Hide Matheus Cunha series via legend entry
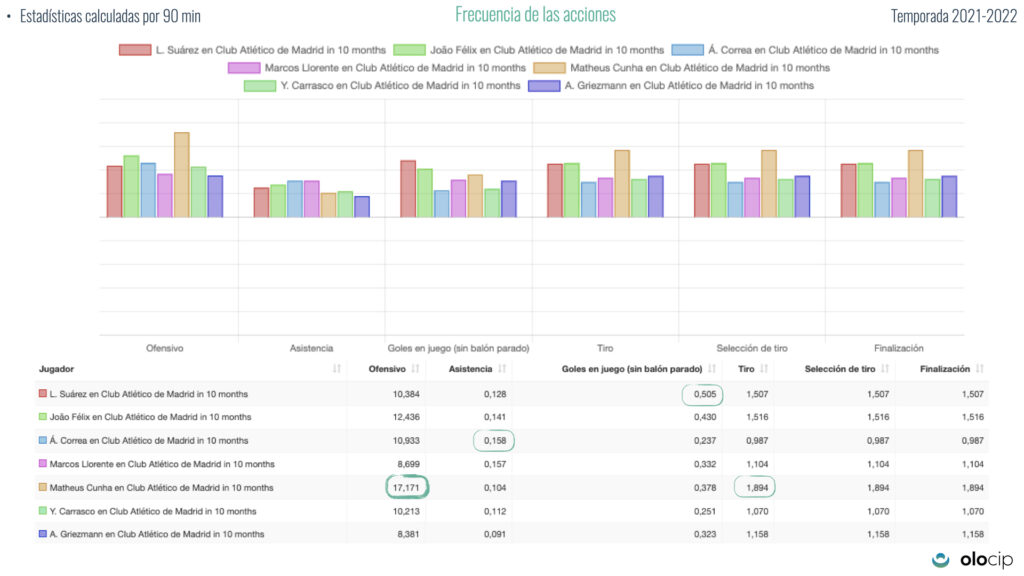This screenshot has width=1024, height=576. pyautogui.click(x=699, y=68)
